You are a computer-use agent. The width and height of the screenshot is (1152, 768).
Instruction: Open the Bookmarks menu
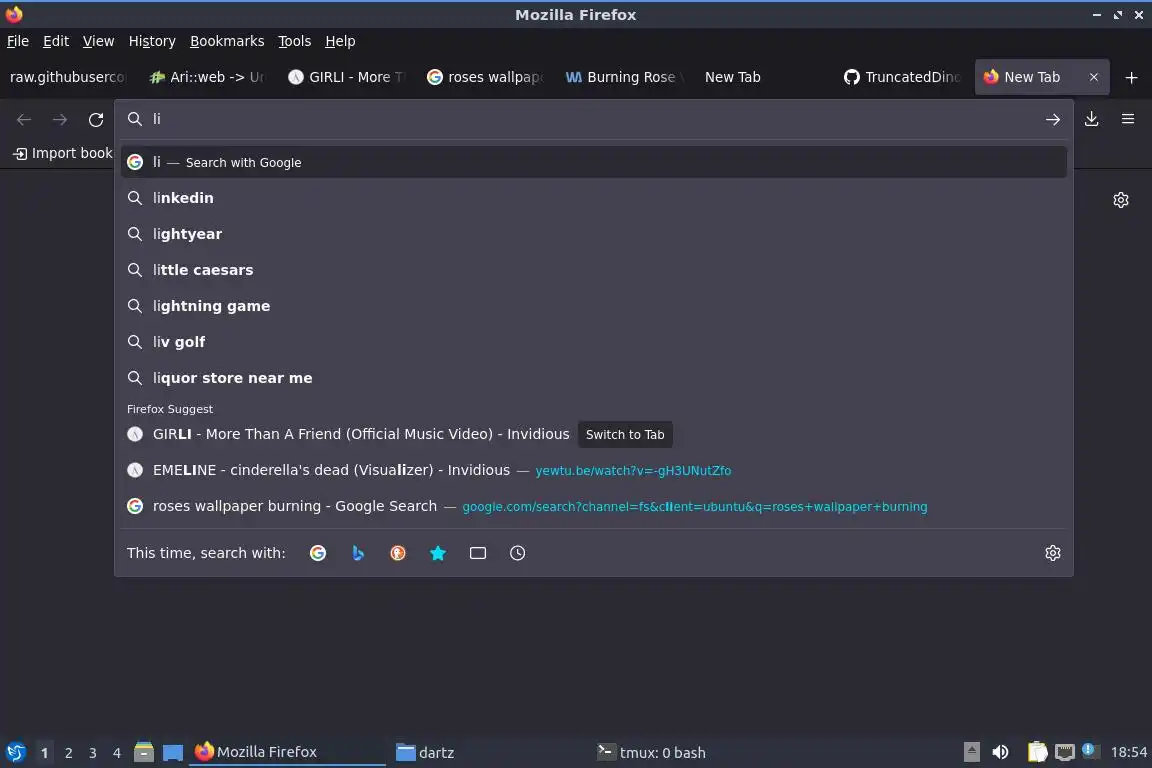click(x=227, y=41)
